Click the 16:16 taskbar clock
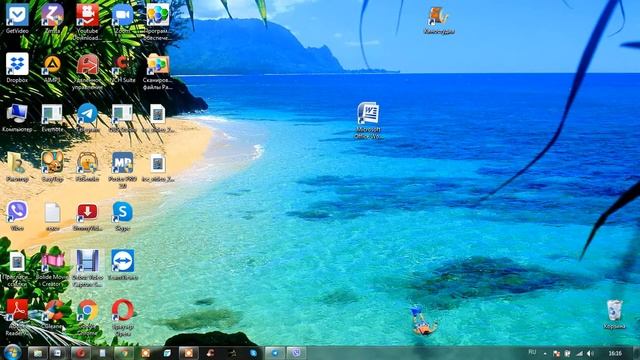The image size is (640, 360). coord(615,353)
